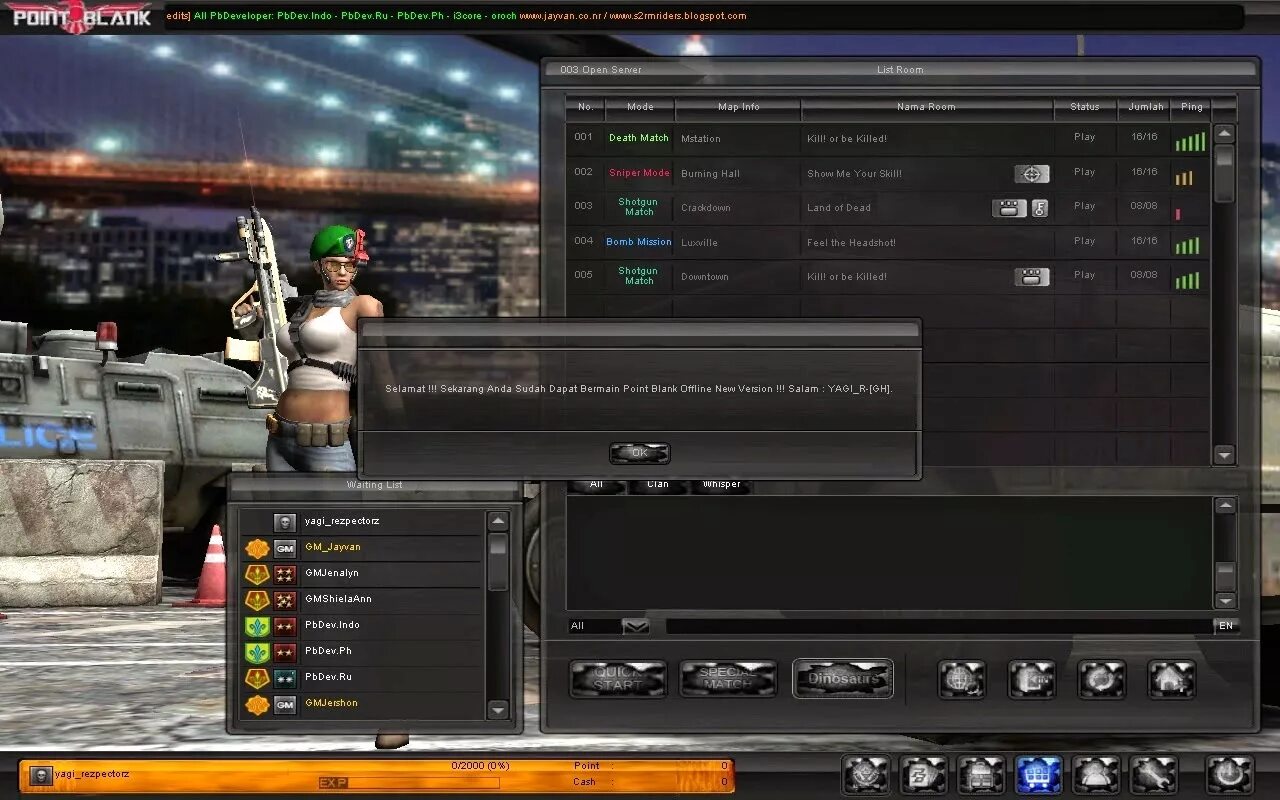Select the Dinosaurs mode button
1280x800 pixels.
pos(843,679)
